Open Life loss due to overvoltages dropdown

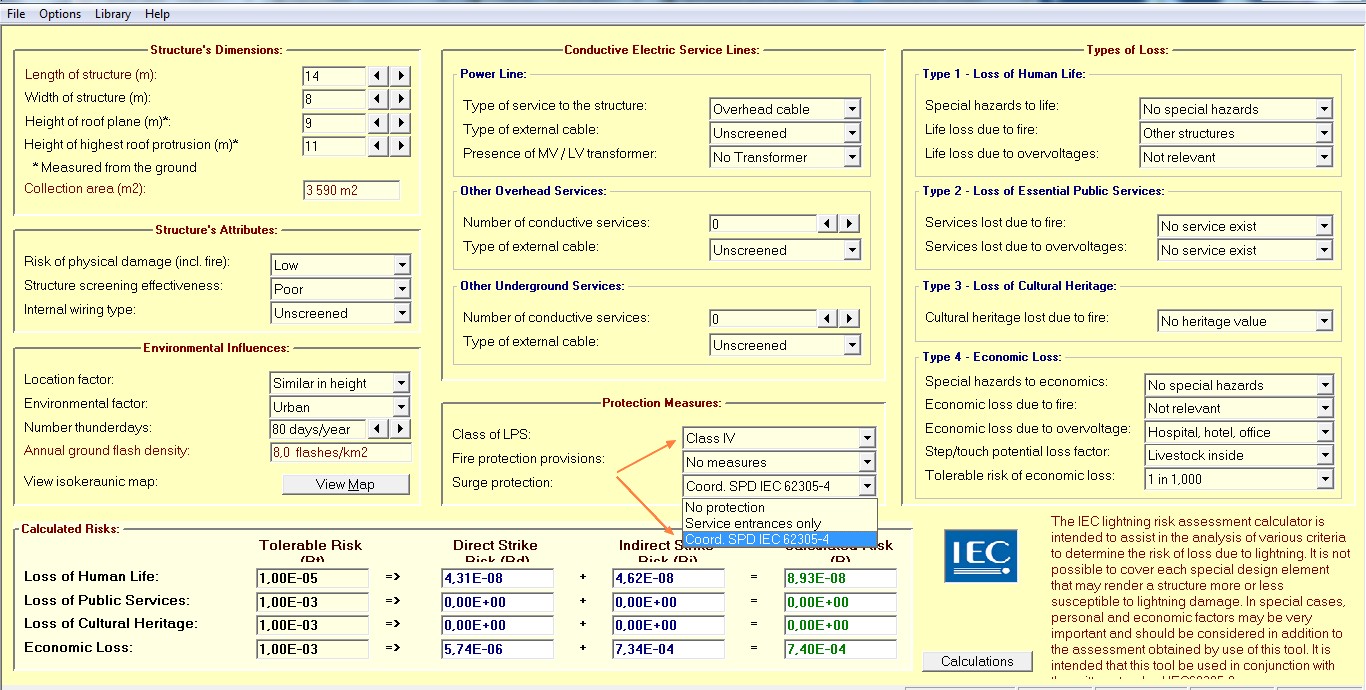coord(1324,157)
